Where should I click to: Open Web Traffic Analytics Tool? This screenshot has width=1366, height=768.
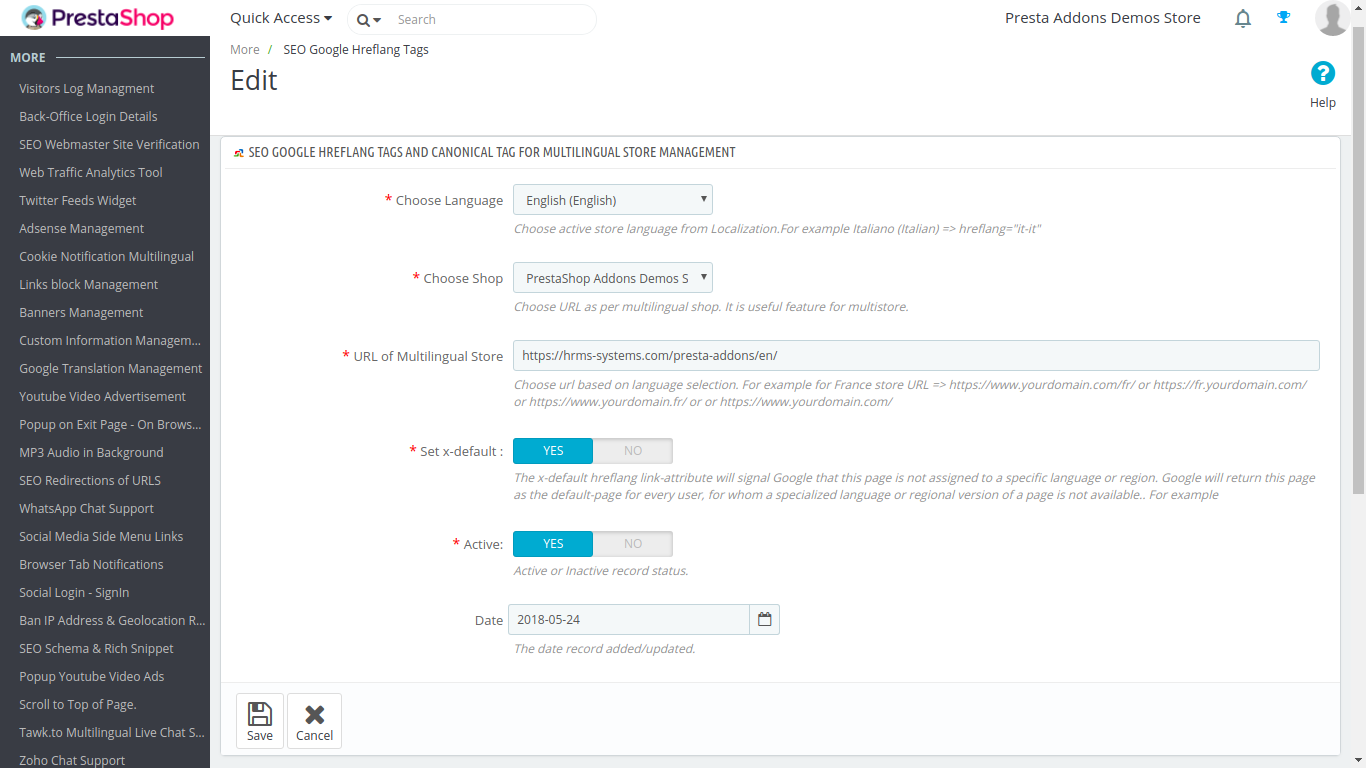click(x=91, y=172)
